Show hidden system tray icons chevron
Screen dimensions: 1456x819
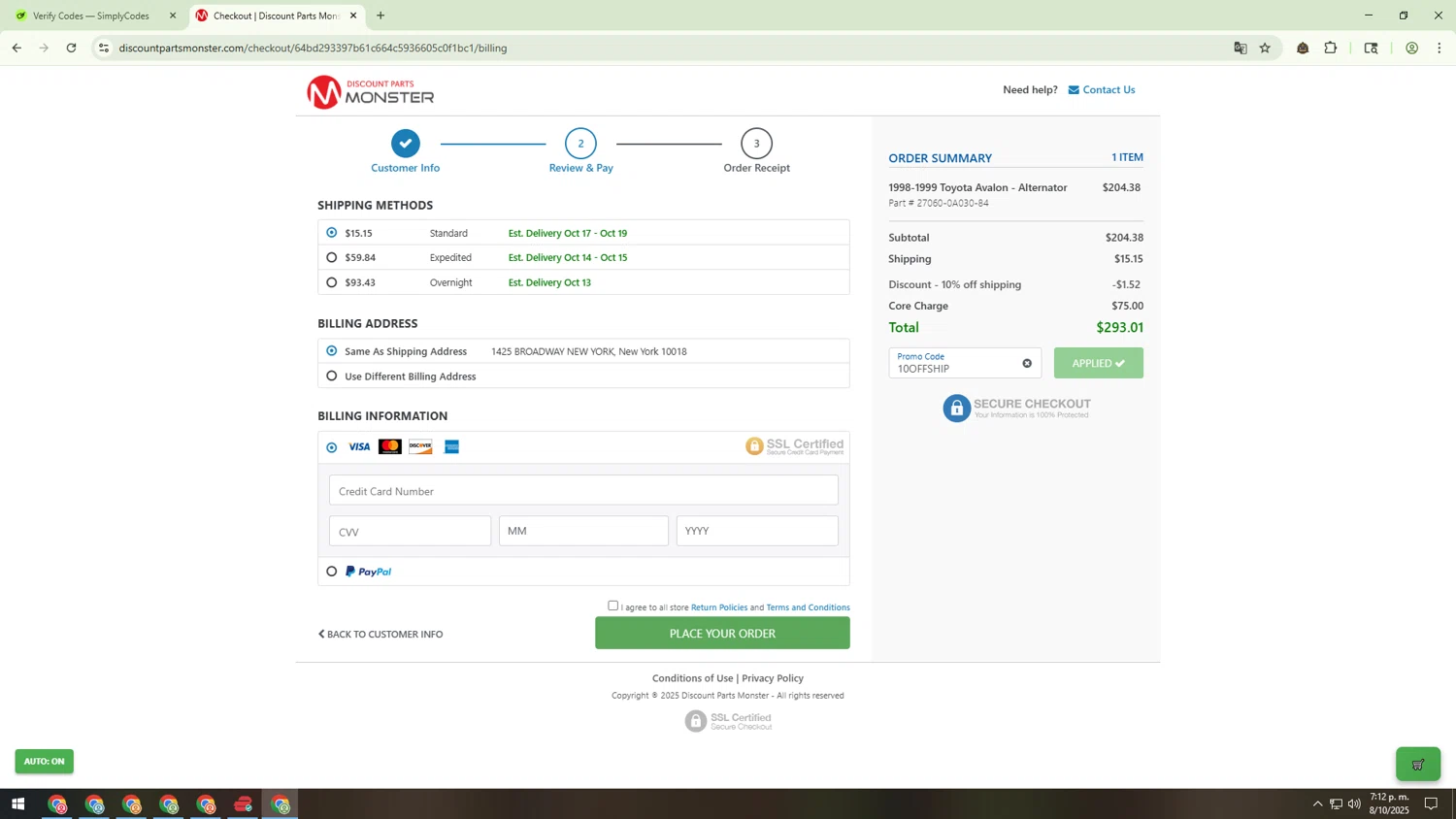[1317, 803]
